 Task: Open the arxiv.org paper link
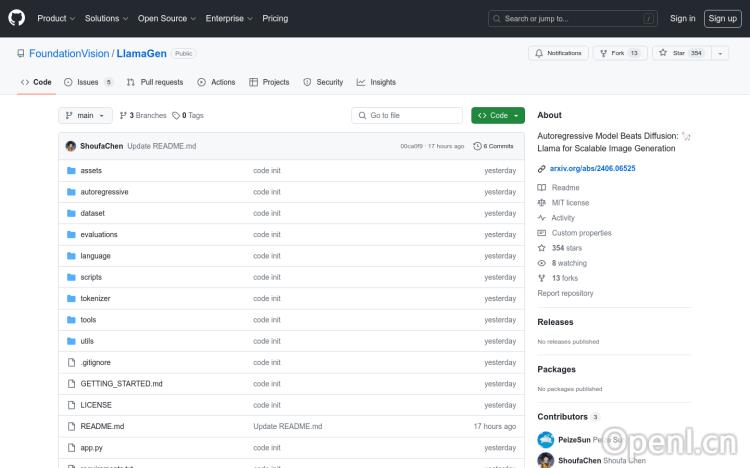[x=592, y=169]
